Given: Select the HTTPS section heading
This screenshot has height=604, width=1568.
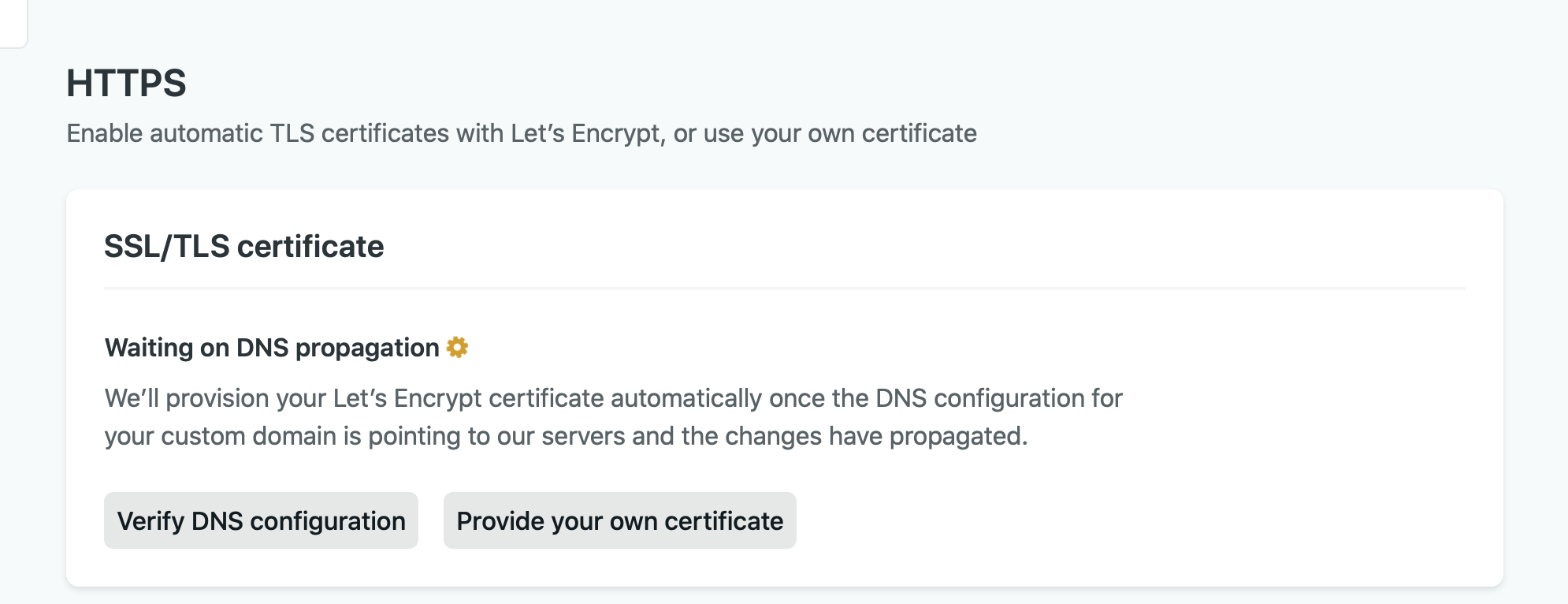Looking at the screenshot, I should [126, 83].
